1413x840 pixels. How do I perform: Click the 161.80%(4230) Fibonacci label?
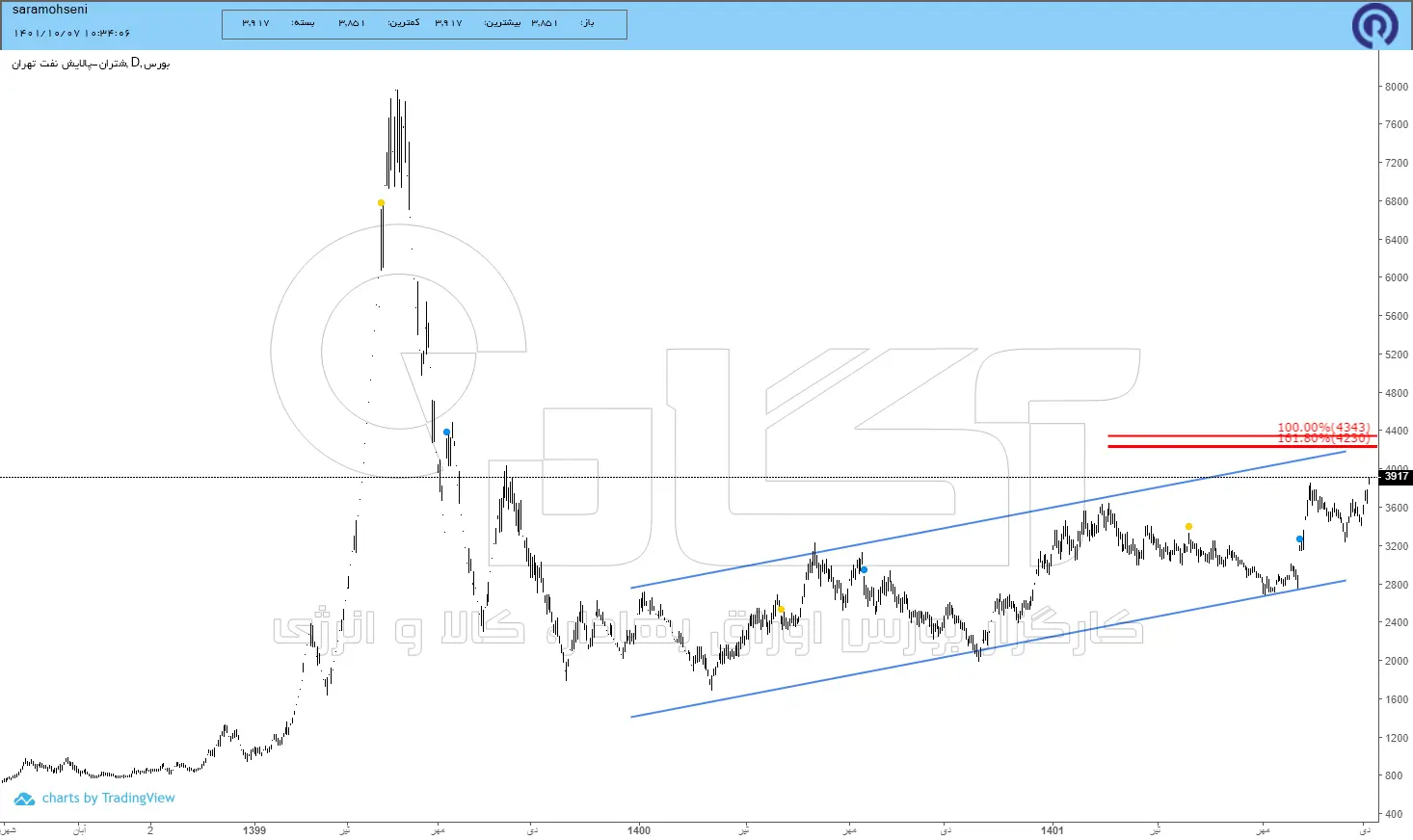pos(1323,439)
